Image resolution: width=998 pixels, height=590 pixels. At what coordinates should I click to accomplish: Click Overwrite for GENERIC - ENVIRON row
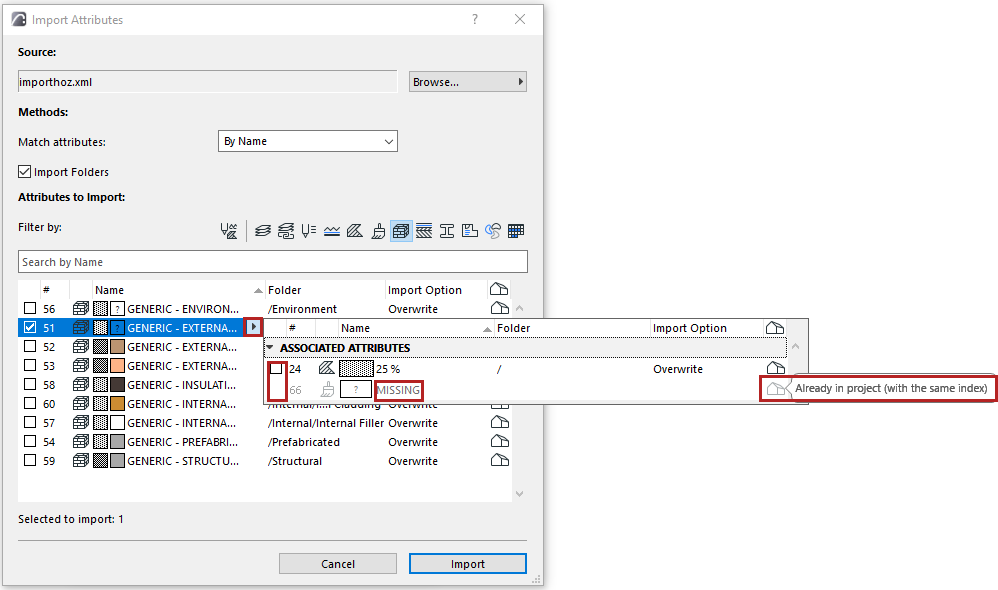click(413, 309)
